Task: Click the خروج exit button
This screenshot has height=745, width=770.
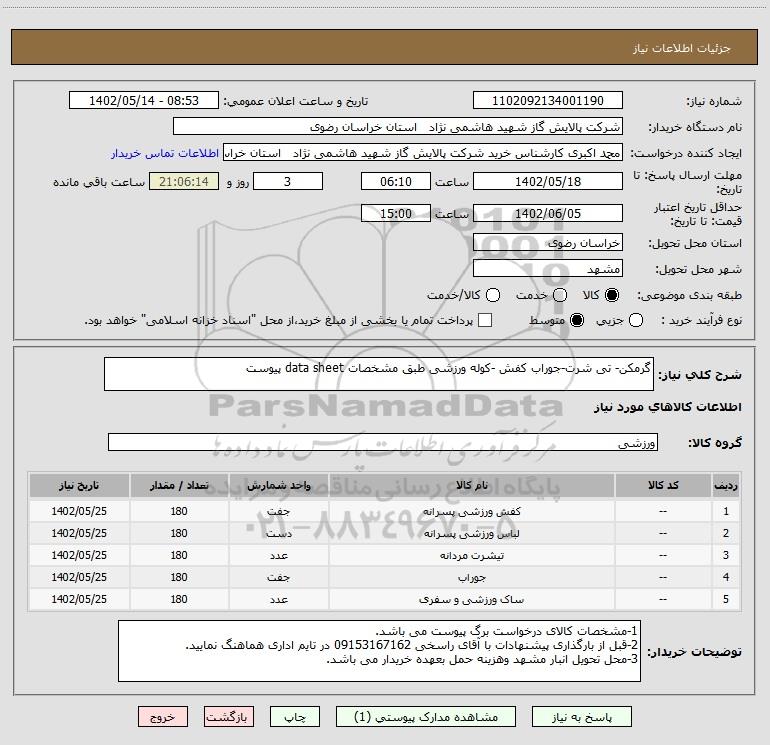Action: pos(162,717)
